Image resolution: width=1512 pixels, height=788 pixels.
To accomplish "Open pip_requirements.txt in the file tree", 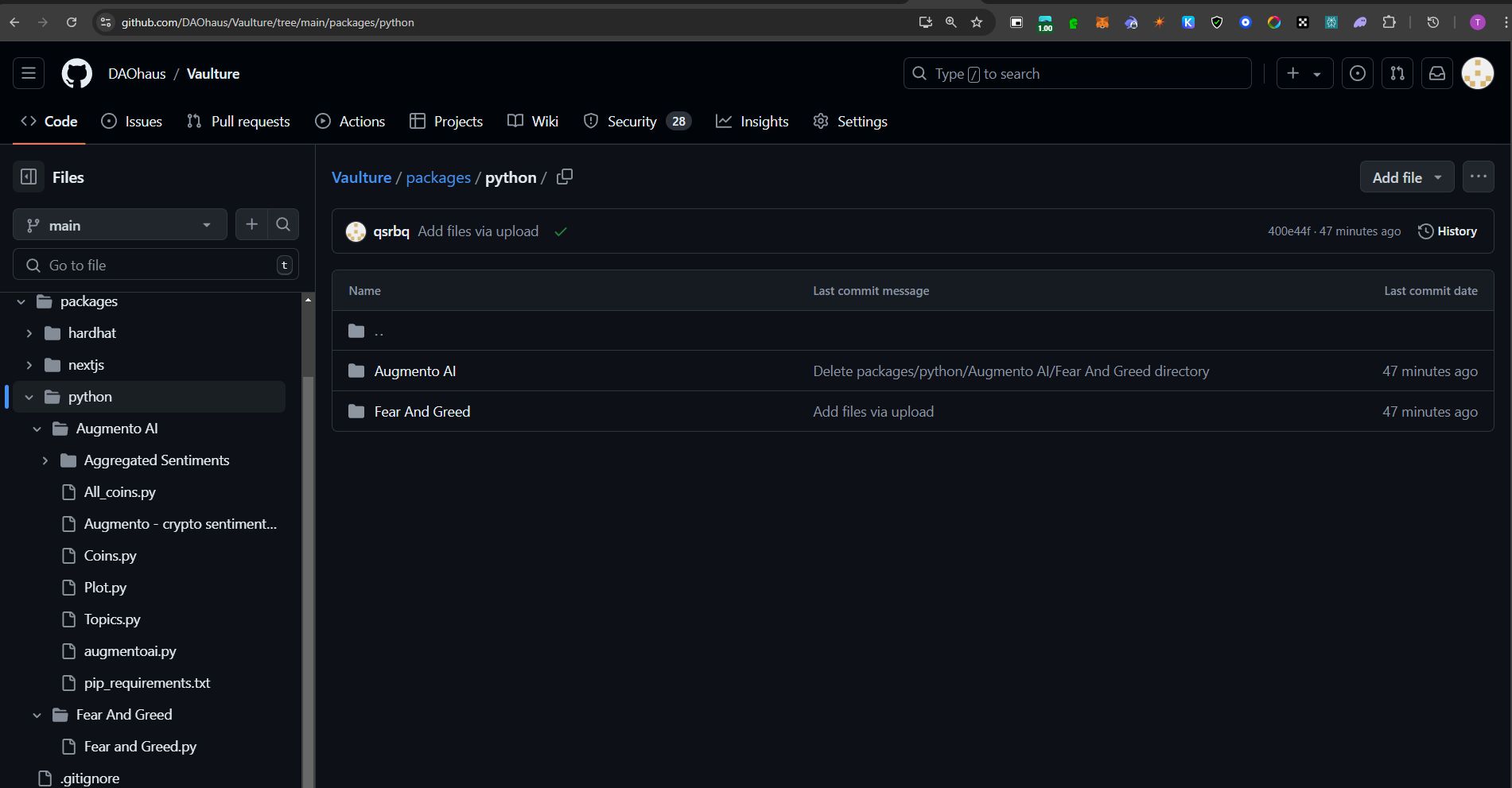I will tap(147, 683).
